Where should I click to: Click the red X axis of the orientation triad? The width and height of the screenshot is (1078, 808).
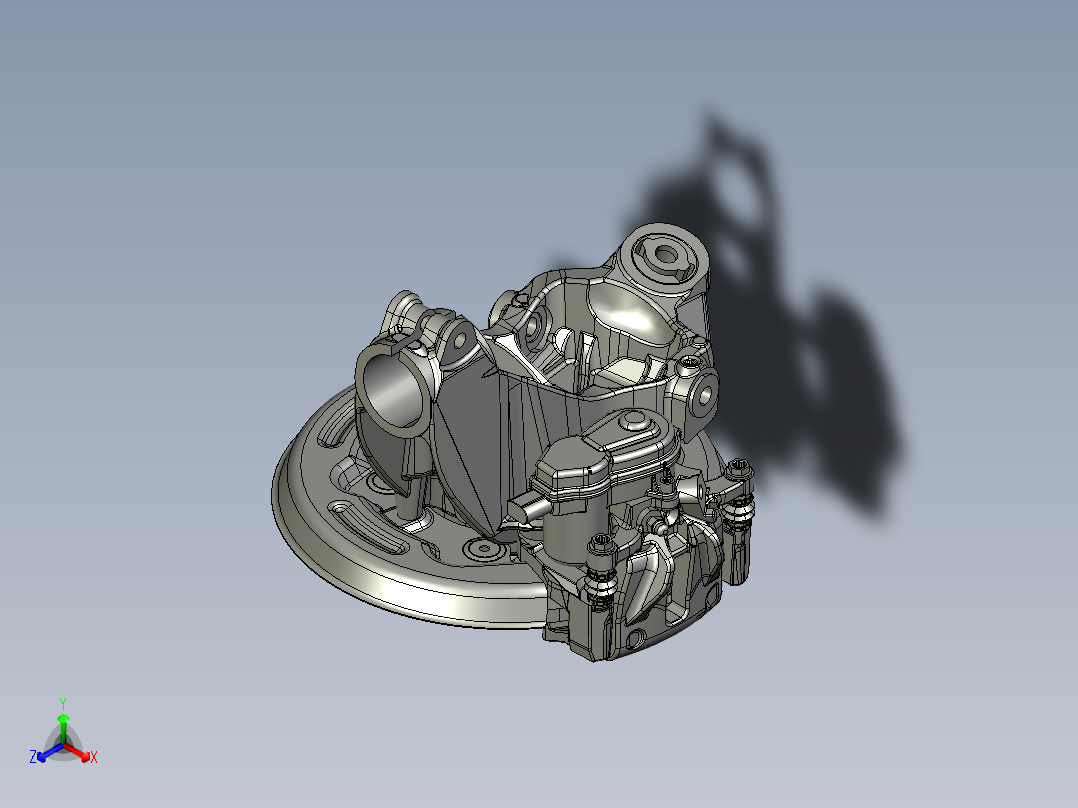[x=77, y=752]
